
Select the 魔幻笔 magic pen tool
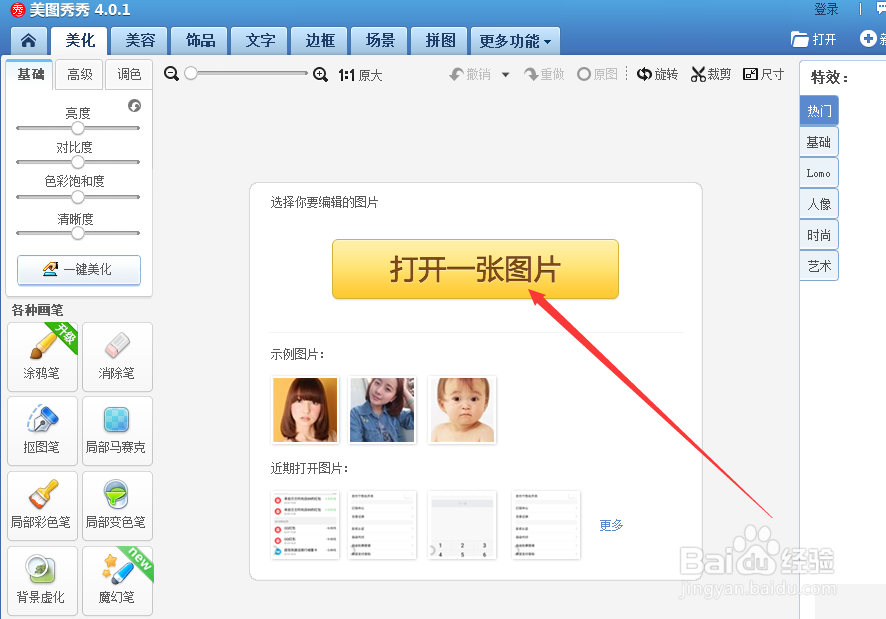pos(118,581)
